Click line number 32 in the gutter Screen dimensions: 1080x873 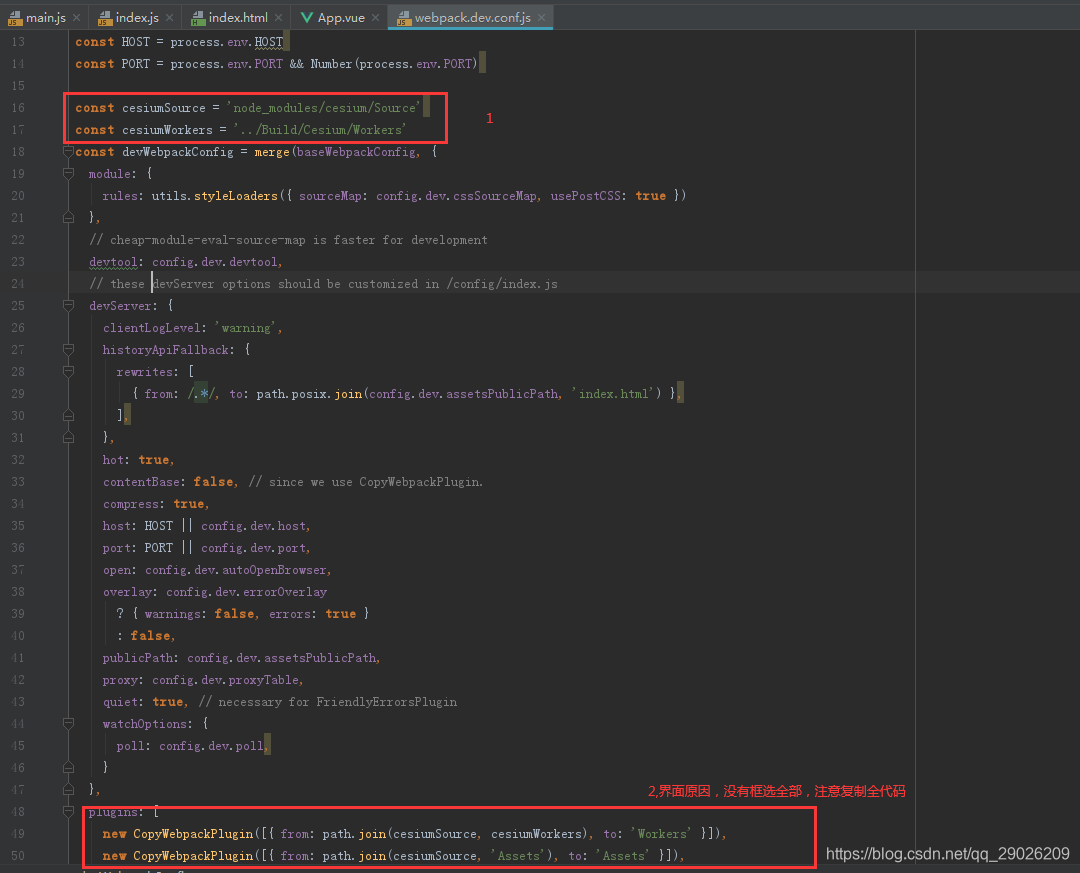coord(18,459)
